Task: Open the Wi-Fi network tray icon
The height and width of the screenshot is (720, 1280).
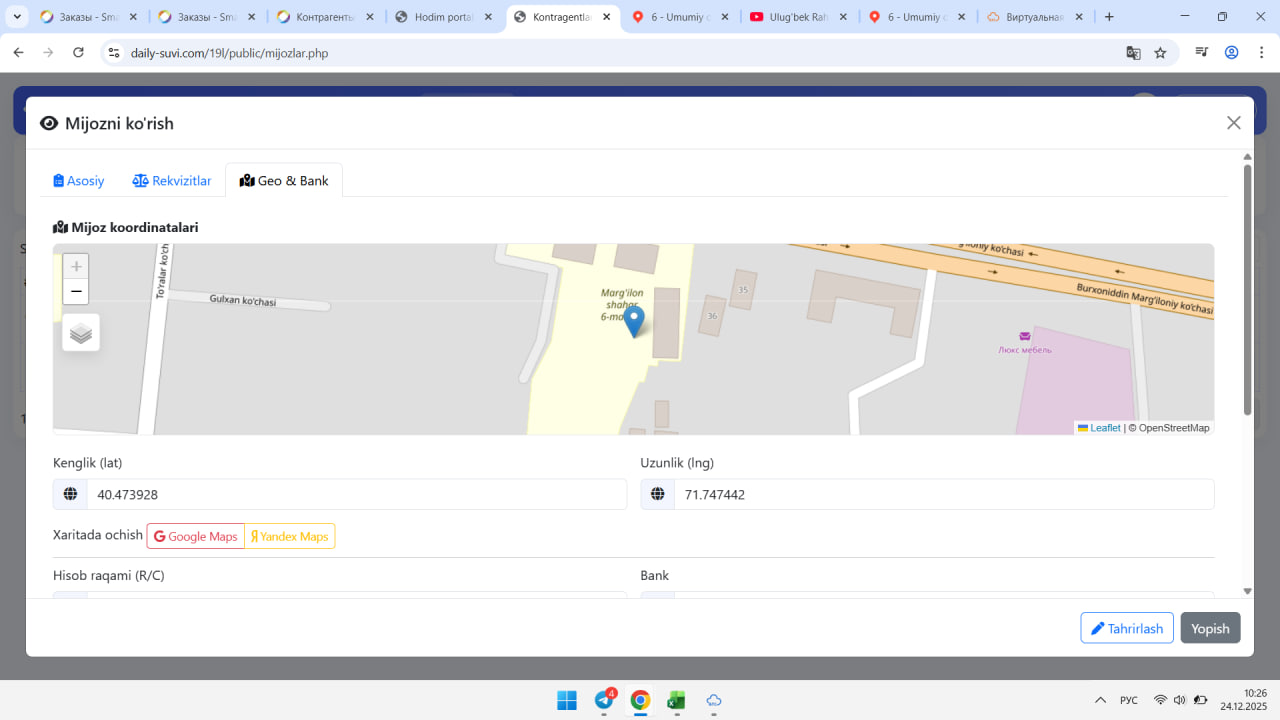Action: [x=1160, y=700]
